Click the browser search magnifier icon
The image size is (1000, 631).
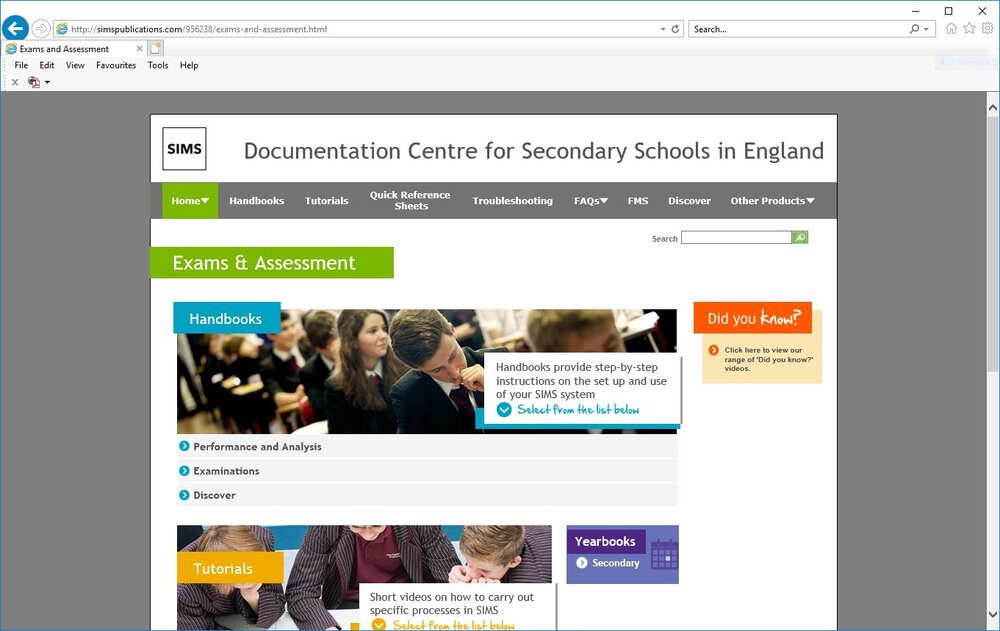click(x=915, y=29)
